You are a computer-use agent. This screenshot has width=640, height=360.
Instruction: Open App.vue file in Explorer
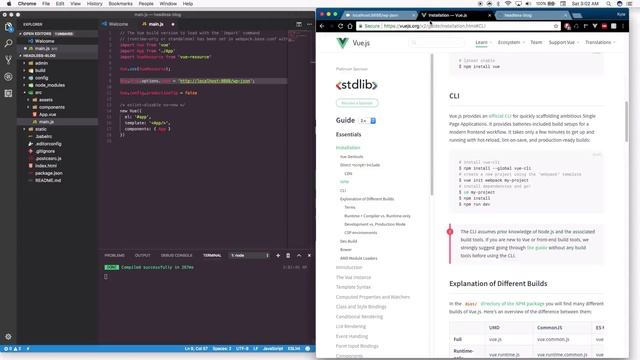(x=47, y=115)
